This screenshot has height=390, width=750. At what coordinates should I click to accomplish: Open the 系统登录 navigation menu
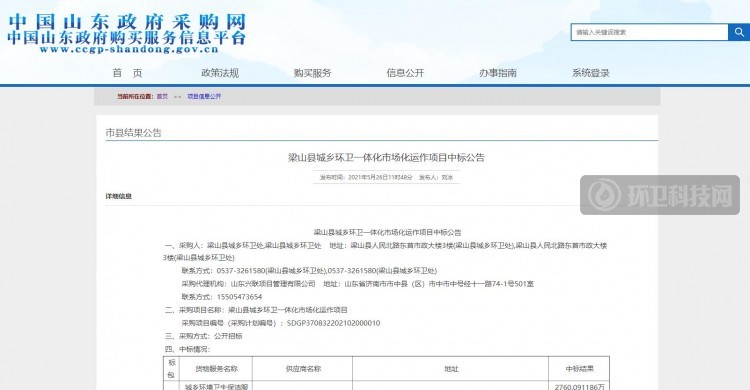coord(591,73)
